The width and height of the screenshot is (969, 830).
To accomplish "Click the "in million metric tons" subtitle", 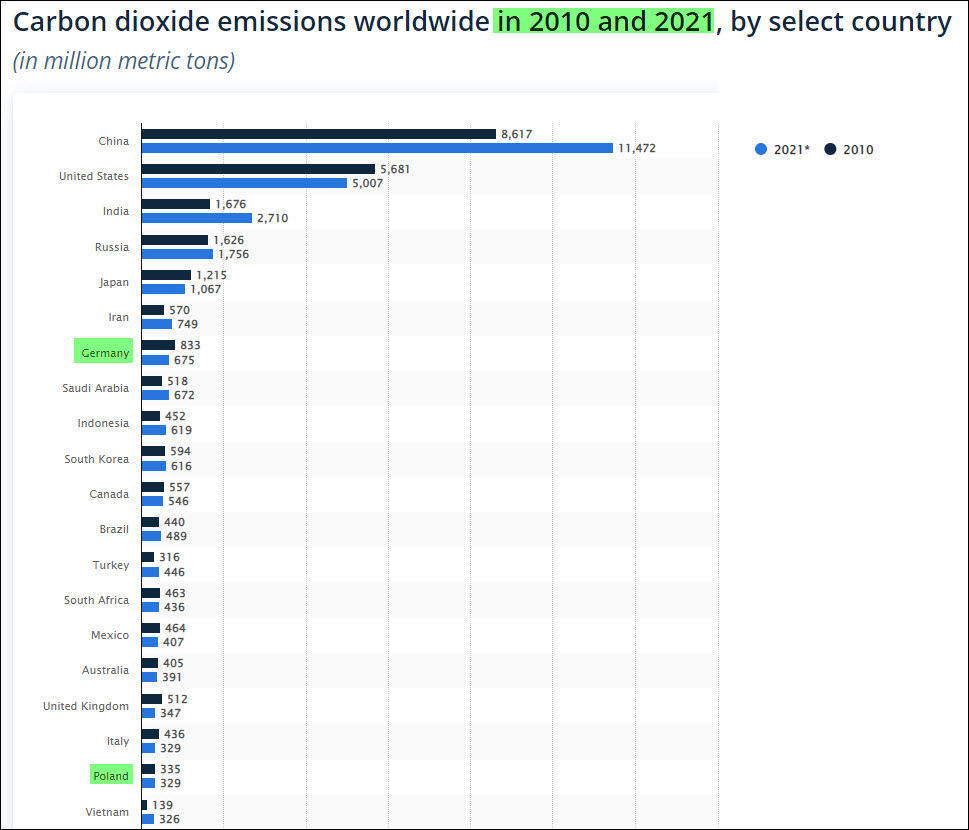I will pos(124,62).
